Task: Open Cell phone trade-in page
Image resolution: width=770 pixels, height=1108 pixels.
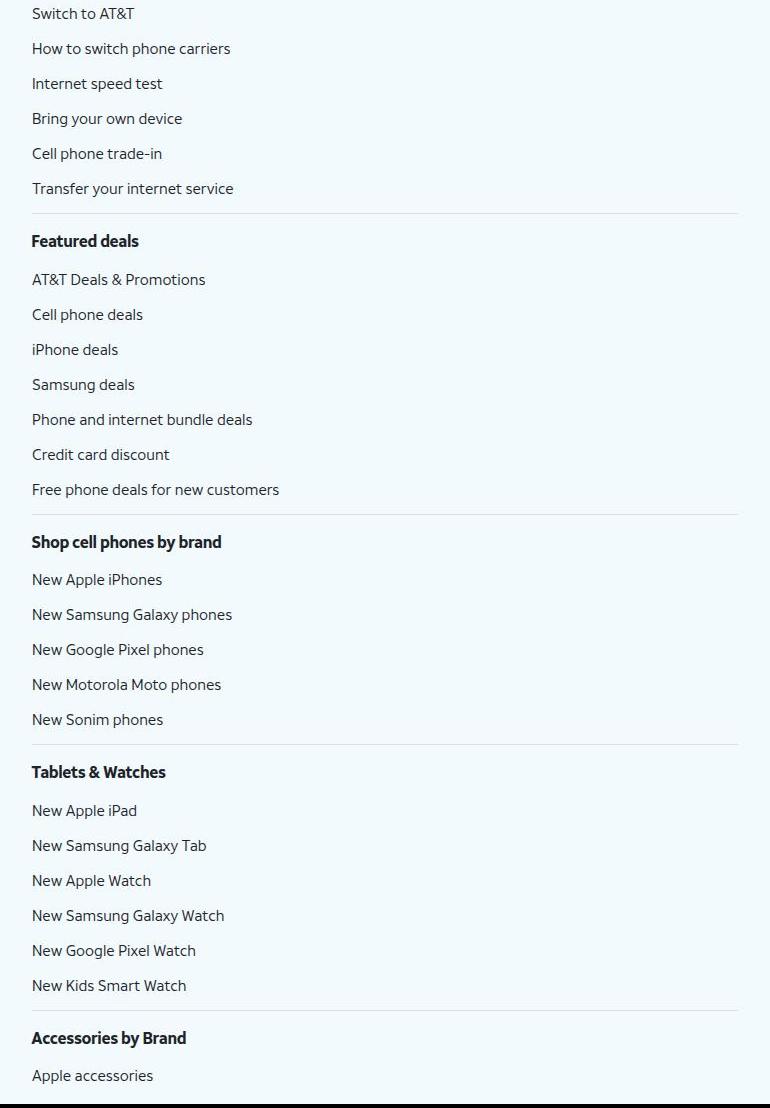Action: click(x=97, y=154)
